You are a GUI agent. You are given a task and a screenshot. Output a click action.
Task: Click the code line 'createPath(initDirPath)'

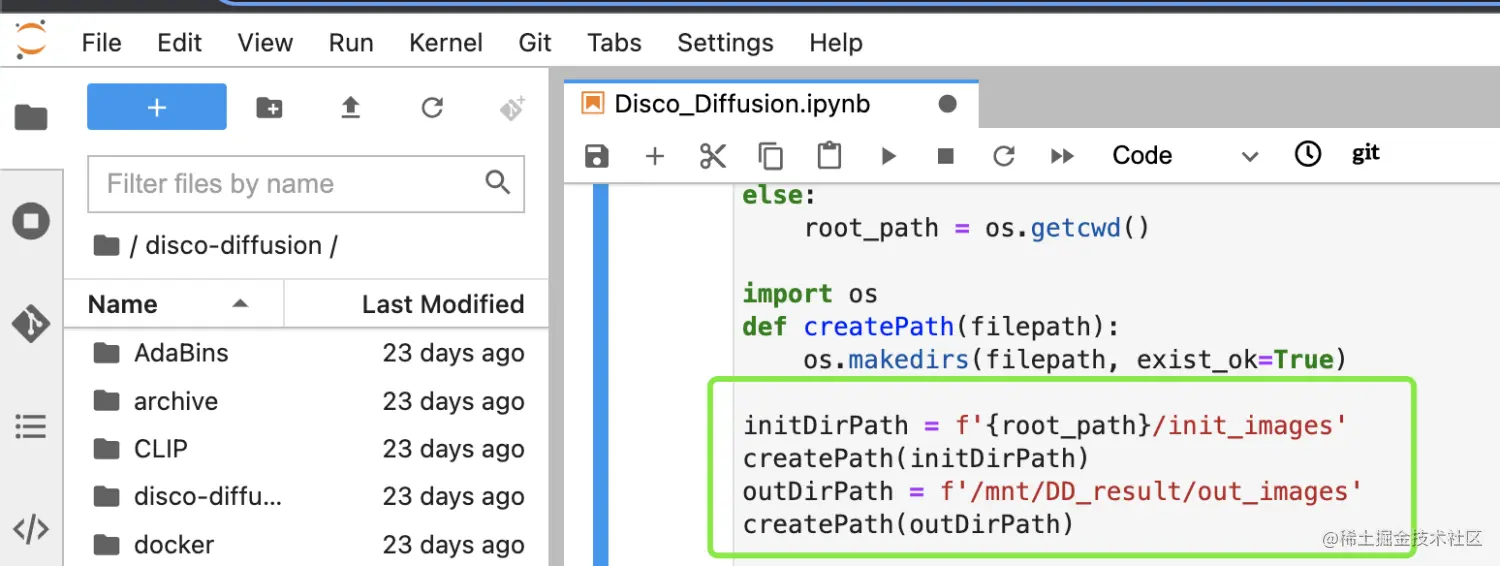916,458
